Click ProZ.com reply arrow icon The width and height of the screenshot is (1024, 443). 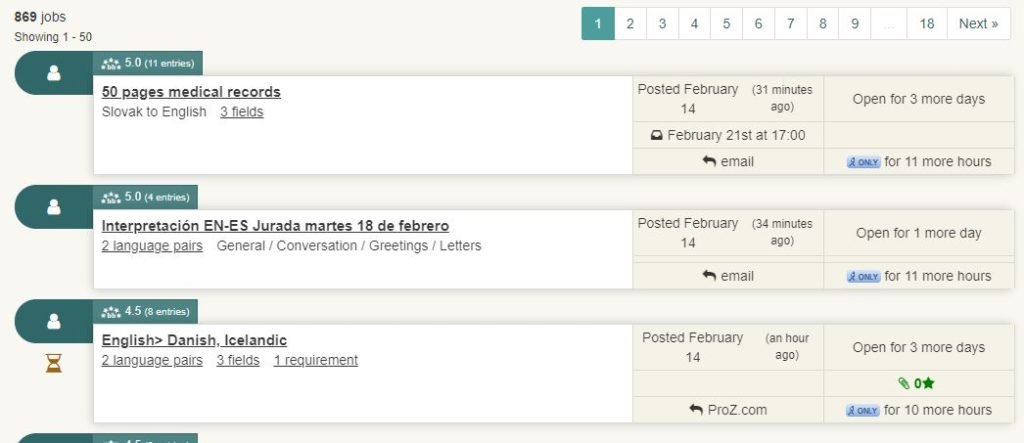tap(696, 410)
